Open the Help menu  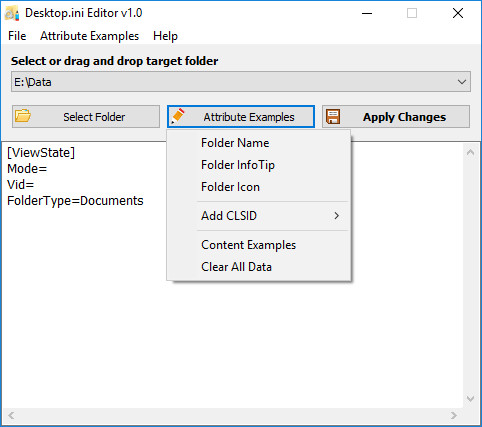(x=165, y=36)
